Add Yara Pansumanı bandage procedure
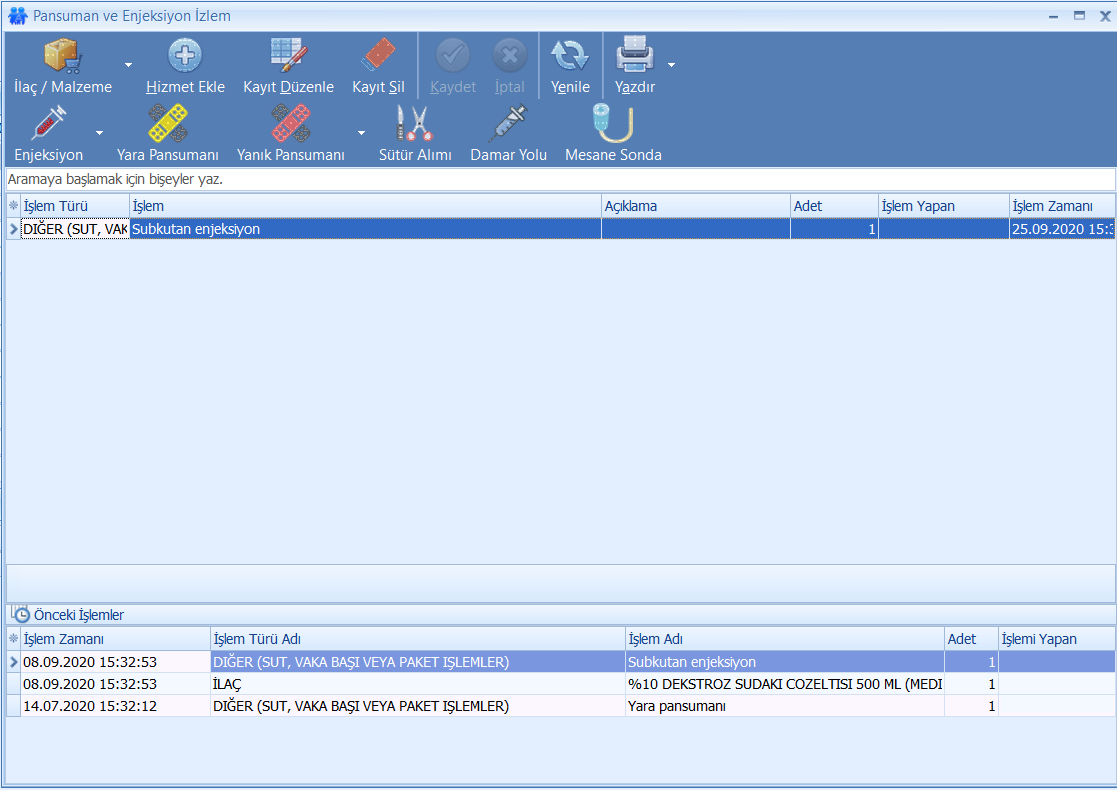Screen dimensions: 1117x792 coord(167,125)
